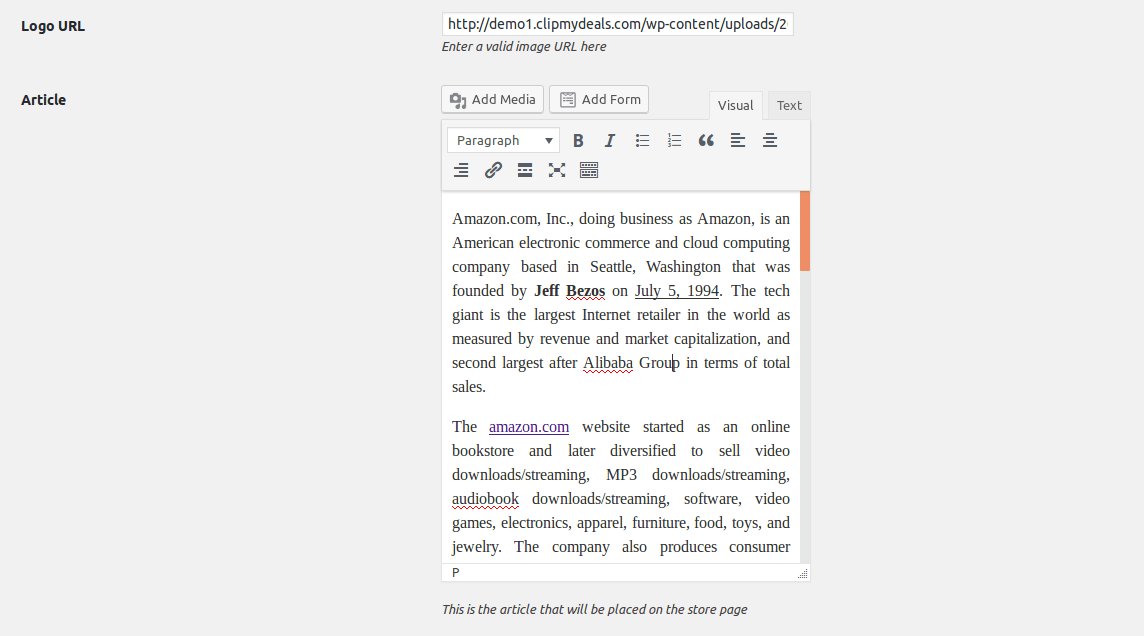Screen dimensions: 1144x636
Task: Click the Add Media button
Action: 492,99
